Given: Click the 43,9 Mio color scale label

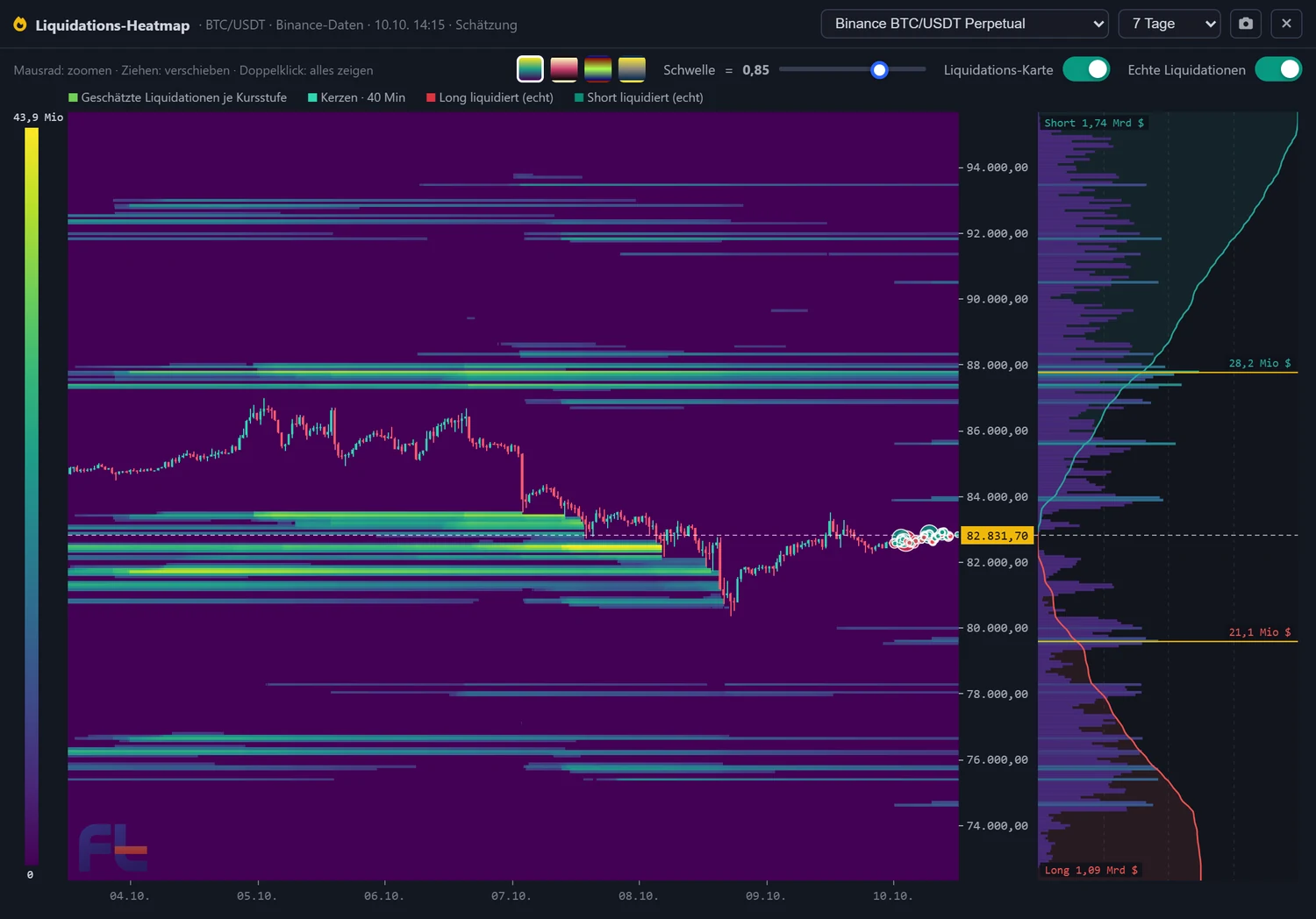Looking at the screenshot, I should pos(38,117).
